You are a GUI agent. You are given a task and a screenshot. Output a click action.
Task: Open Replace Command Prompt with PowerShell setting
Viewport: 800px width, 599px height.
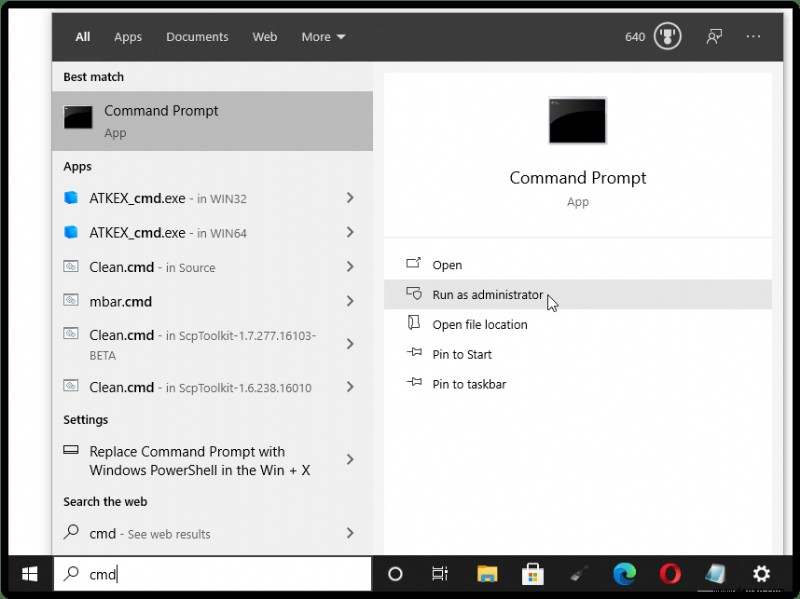point(212,460)
